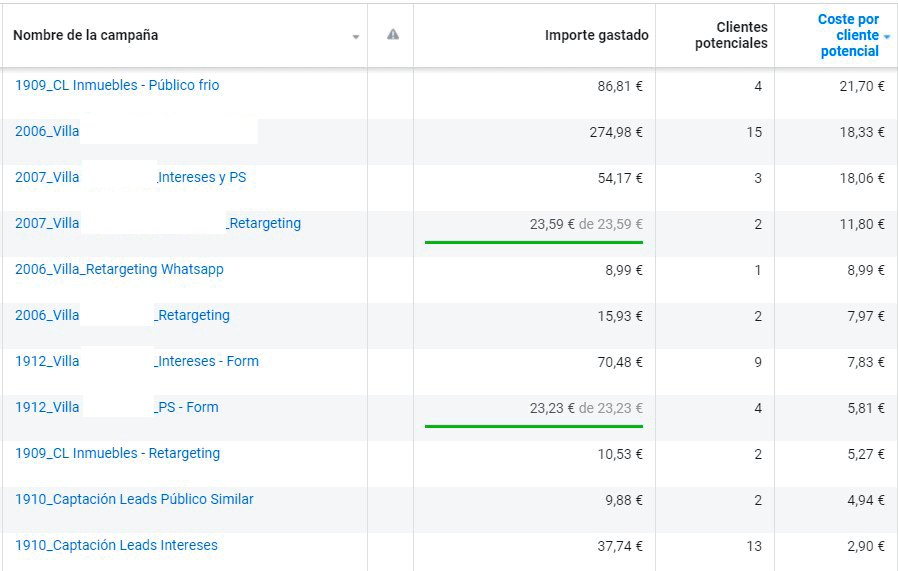The width and height of the screenshot is (898, 571).
Task: Select the Clientes potenciales column header
Action: [731, 35]
